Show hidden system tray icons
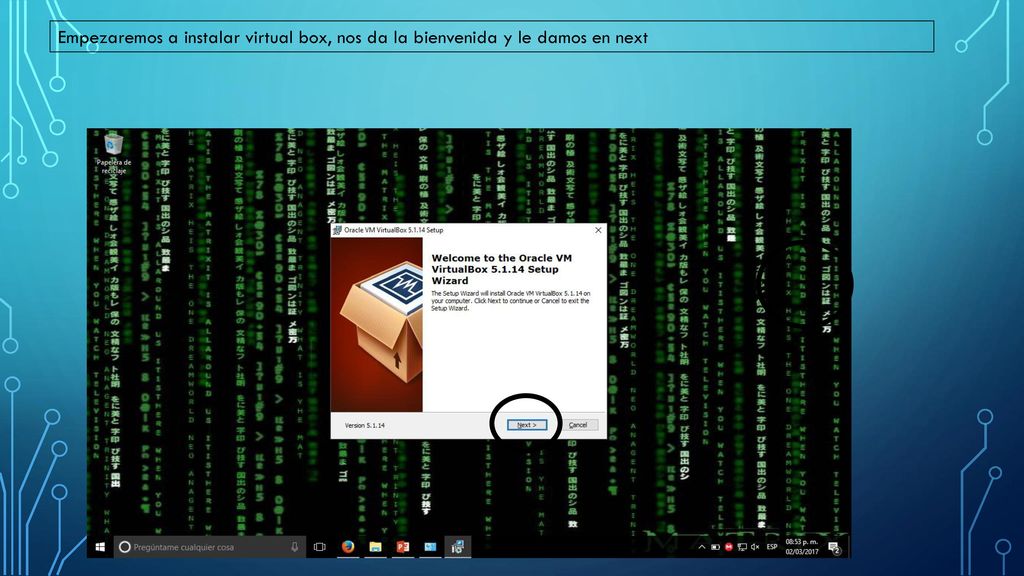The width and height of the screenshot is (1024, 576). [x=702, y=547]
